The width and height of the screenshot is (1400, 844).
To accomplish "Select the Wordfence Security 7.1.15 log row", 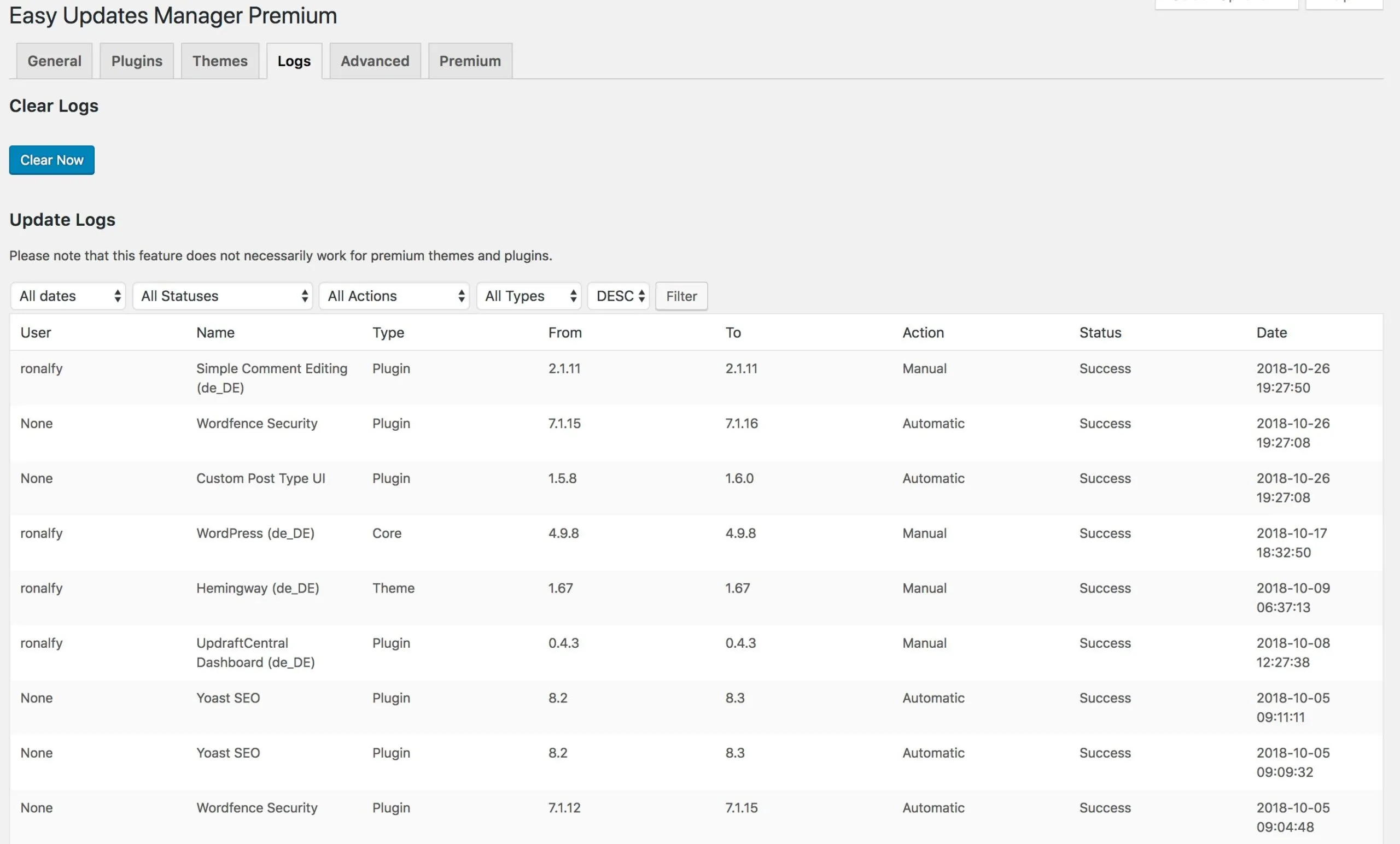I will (x=257, y=423).
